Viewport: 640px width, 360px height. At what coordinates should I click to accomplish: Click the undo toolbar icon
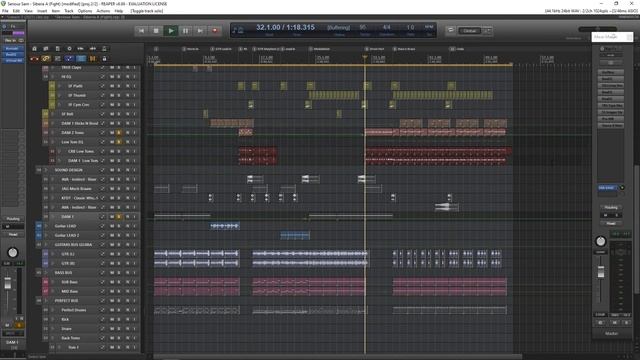click(81, 49)
